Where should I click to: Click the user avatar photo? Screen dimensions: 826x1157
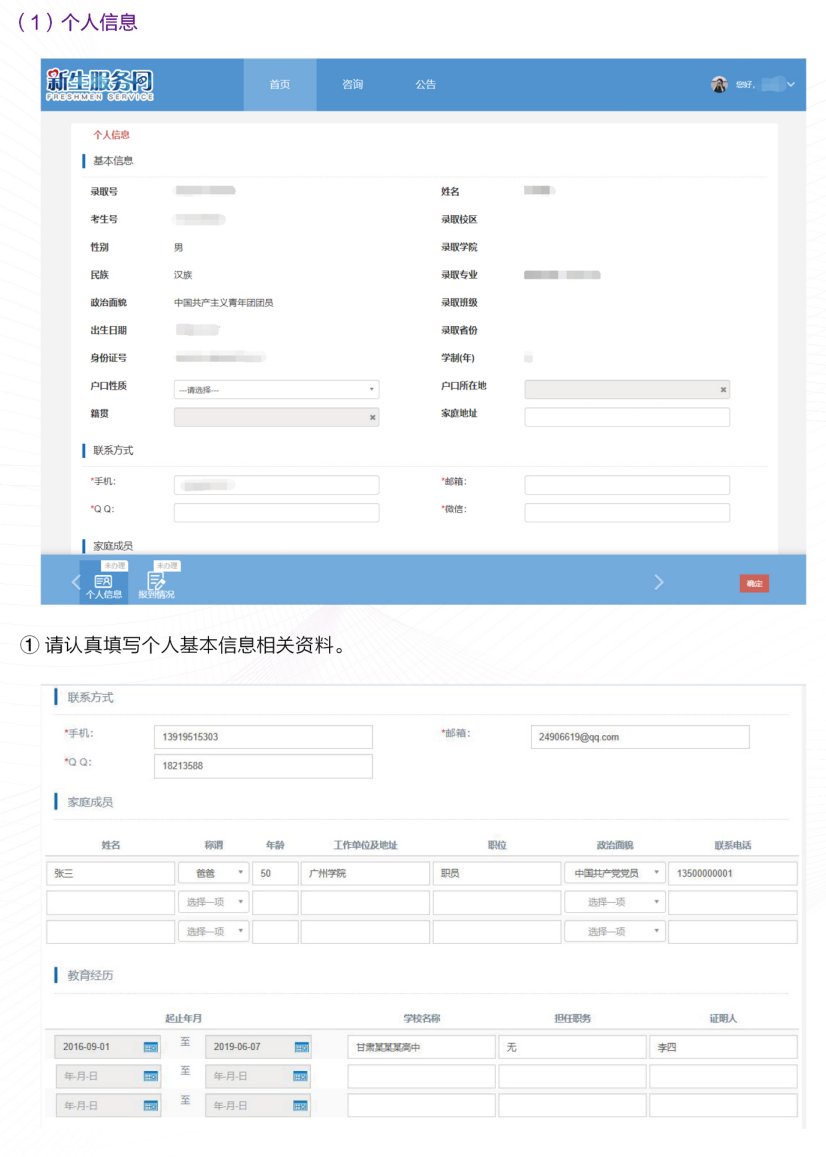(719, 84)
